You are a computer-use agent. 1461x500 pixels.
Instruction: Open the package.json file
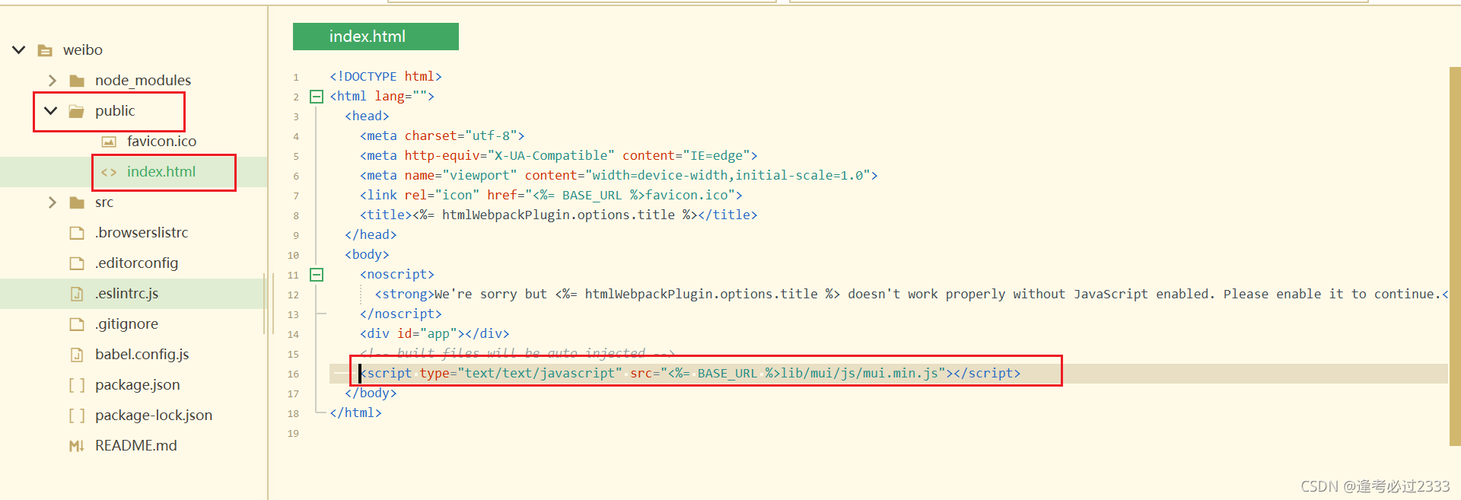click(x=137, y=385)
